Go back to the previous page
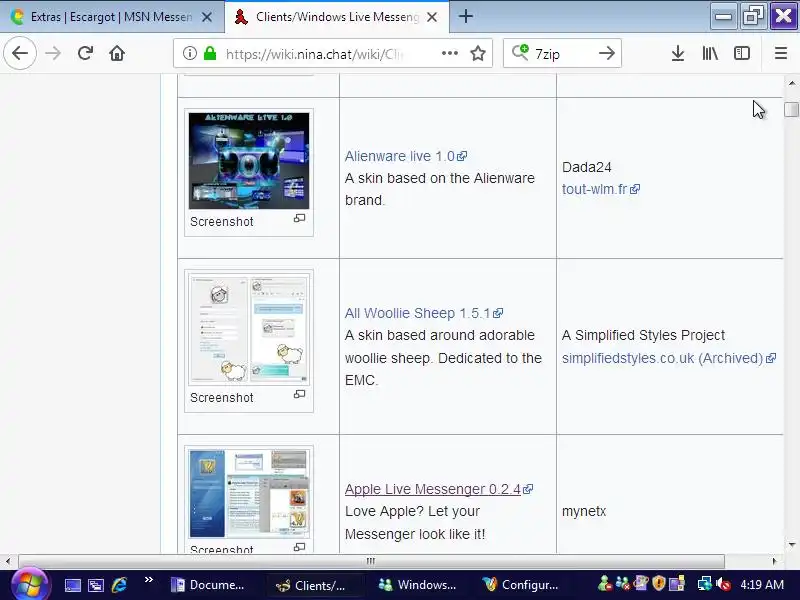Viewport: 800px width, 600px height. coord(20,53)
